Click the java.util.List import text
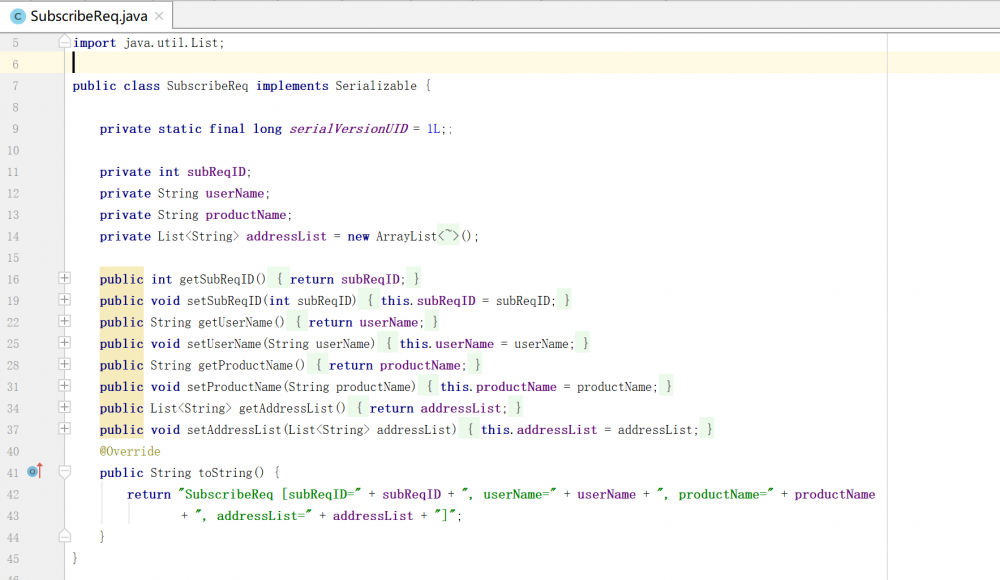Screen dimensions: 1000x580 pyautogui.click(x=171, y=43)
